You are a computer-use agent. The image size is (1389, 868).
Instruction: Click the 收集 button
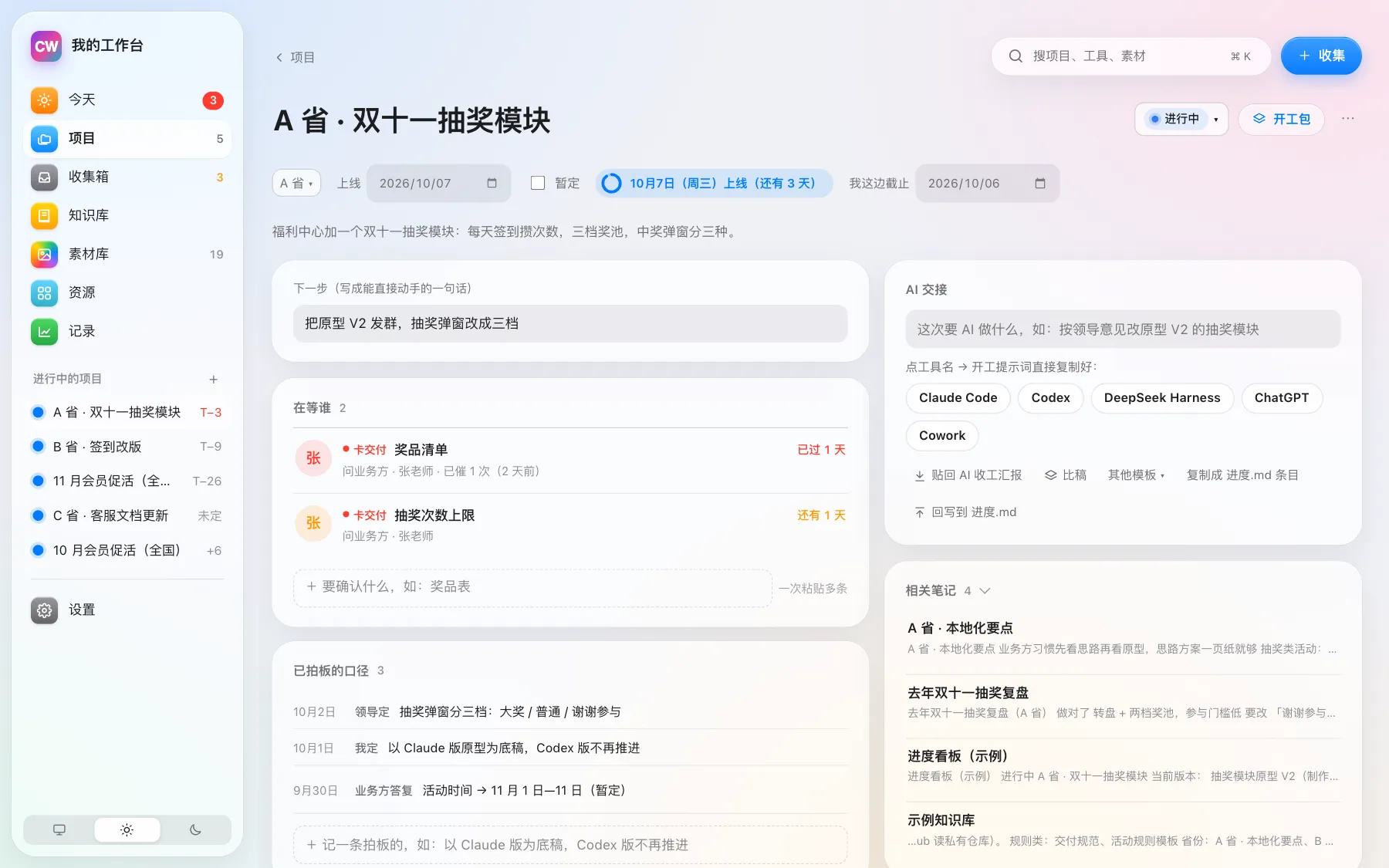(1321, 56)
